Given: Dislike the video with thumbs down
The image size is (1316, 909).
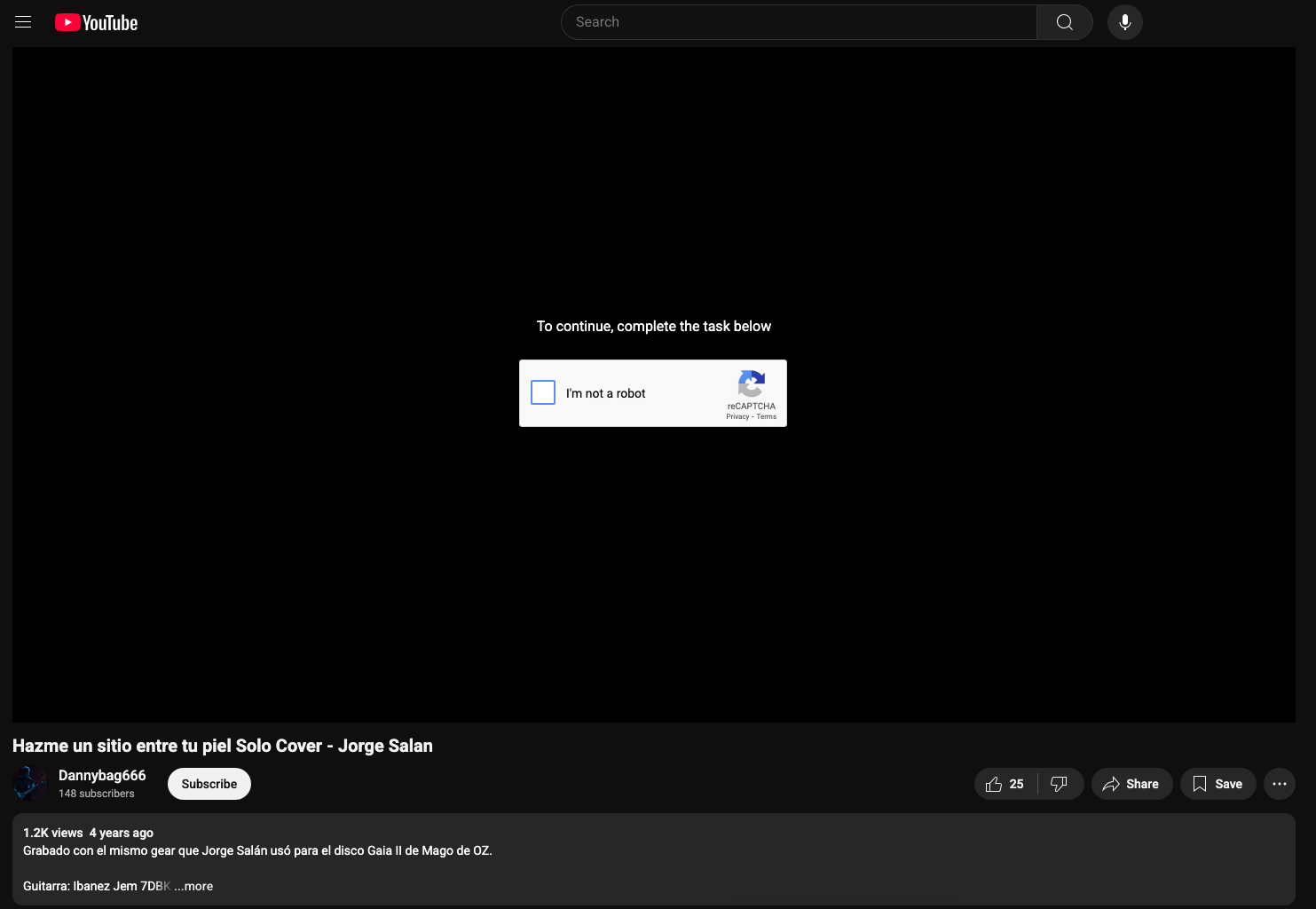Looking at the screenshot, I should tap(1060, 784).
